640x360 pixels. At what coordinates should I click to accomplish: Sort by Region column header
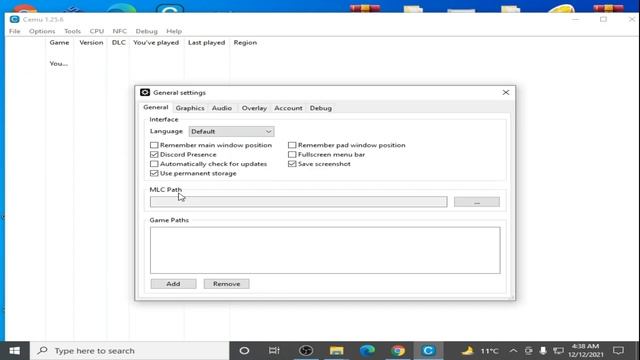coord(245,42)
